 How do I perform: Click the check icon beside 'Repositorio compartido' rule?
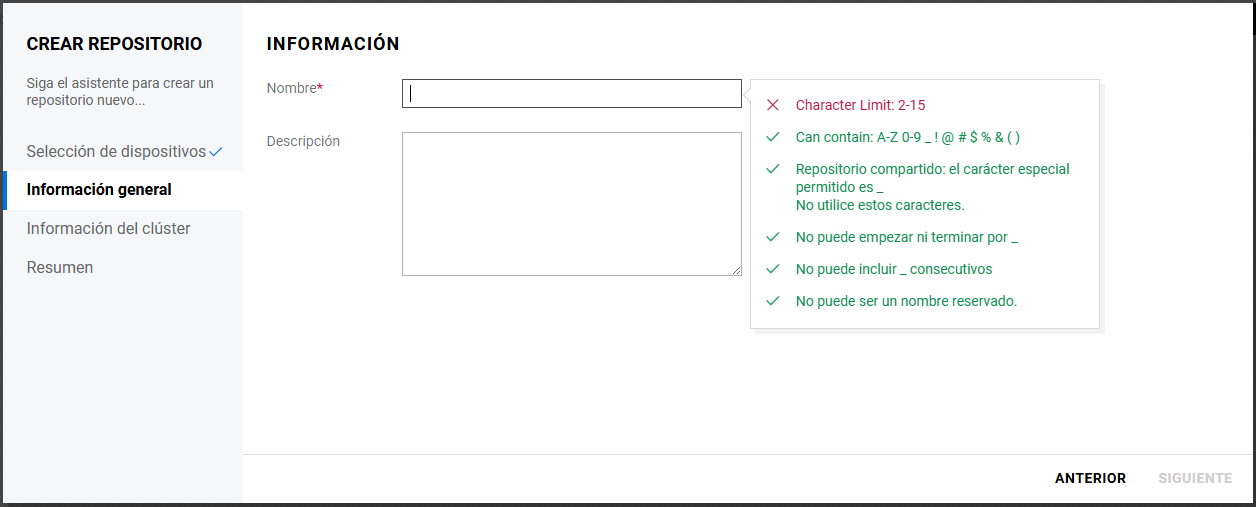click(772, 169)
